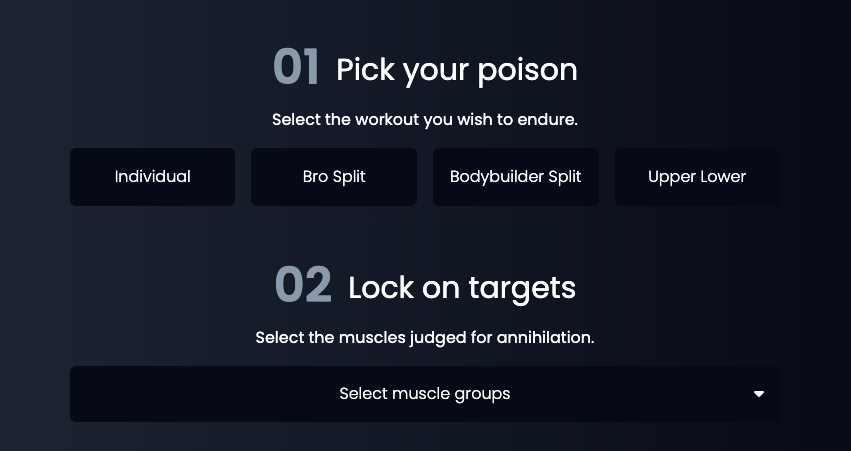Select the Upper Lower workout

click(697, 177)
